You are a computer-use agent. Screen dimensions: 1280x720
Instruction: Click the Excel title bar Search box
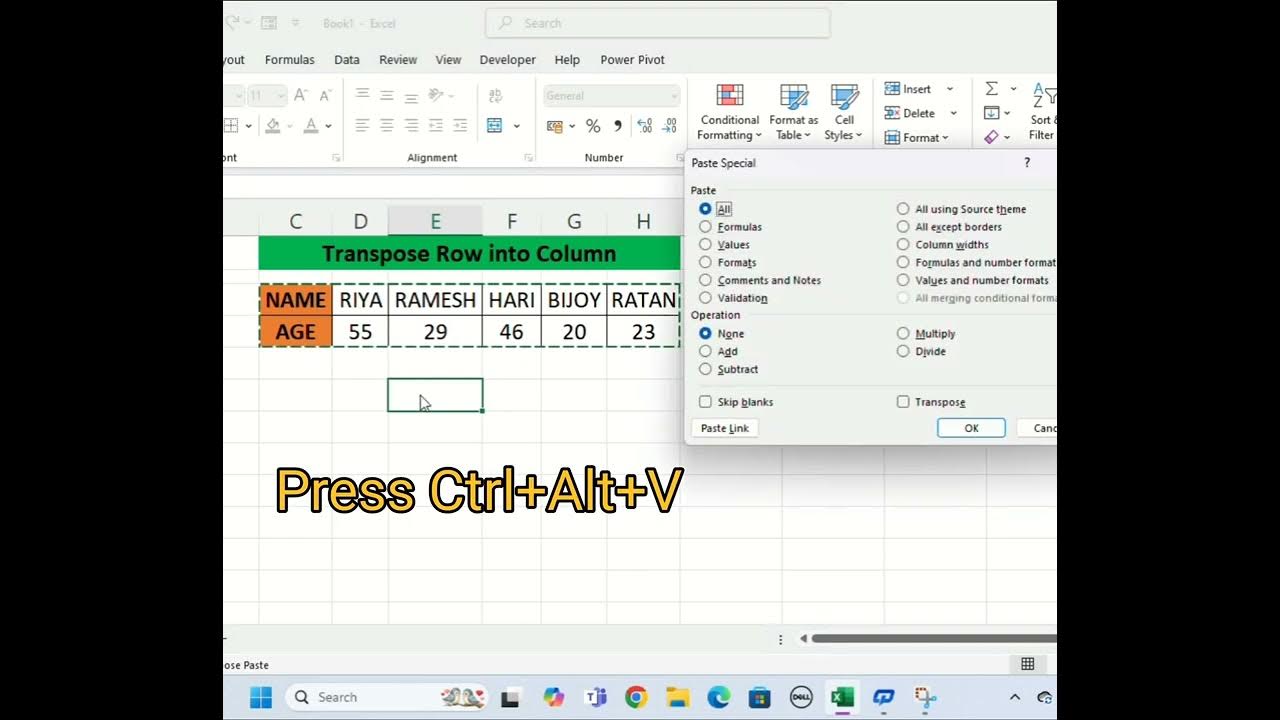coord(657,23)
